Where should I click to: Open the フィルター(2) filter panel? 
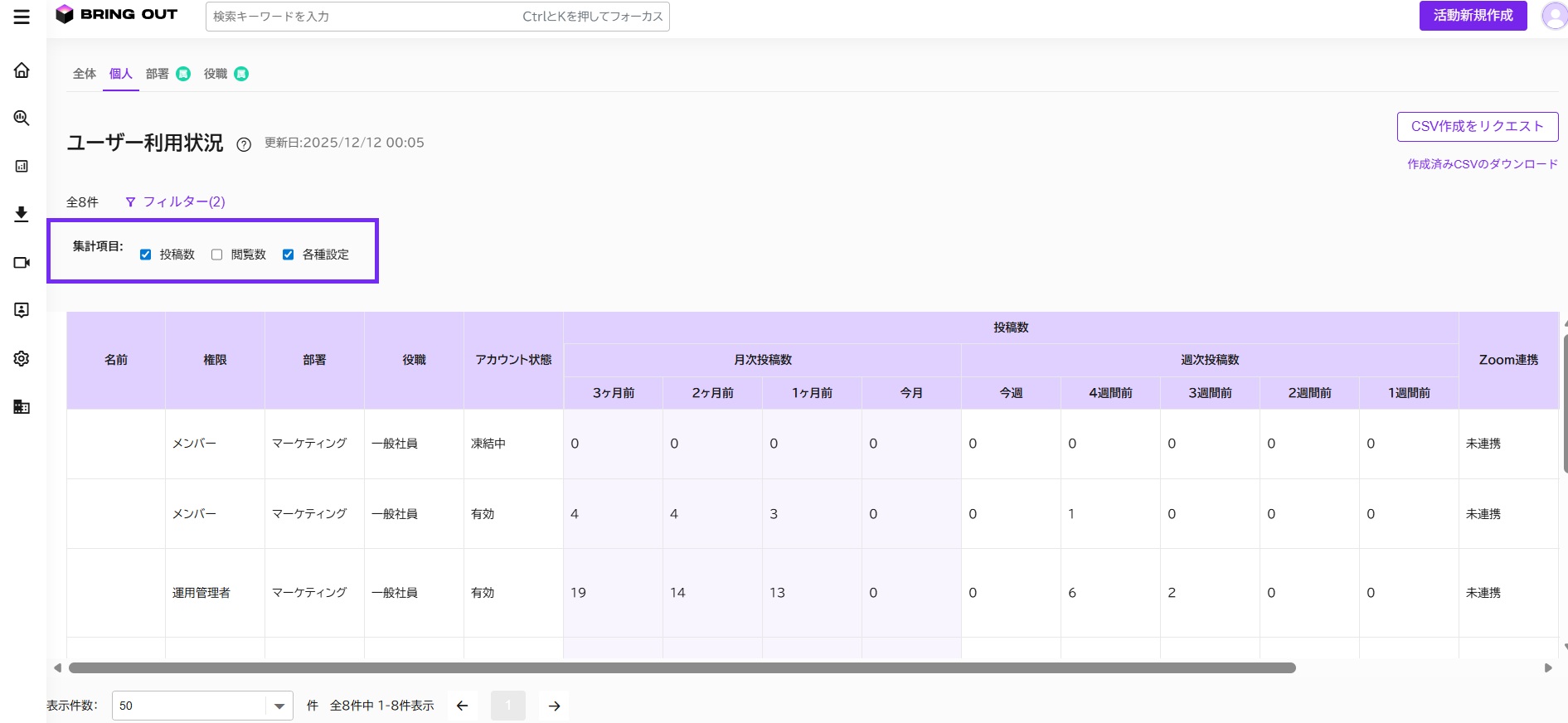click(x=175, y=201)
